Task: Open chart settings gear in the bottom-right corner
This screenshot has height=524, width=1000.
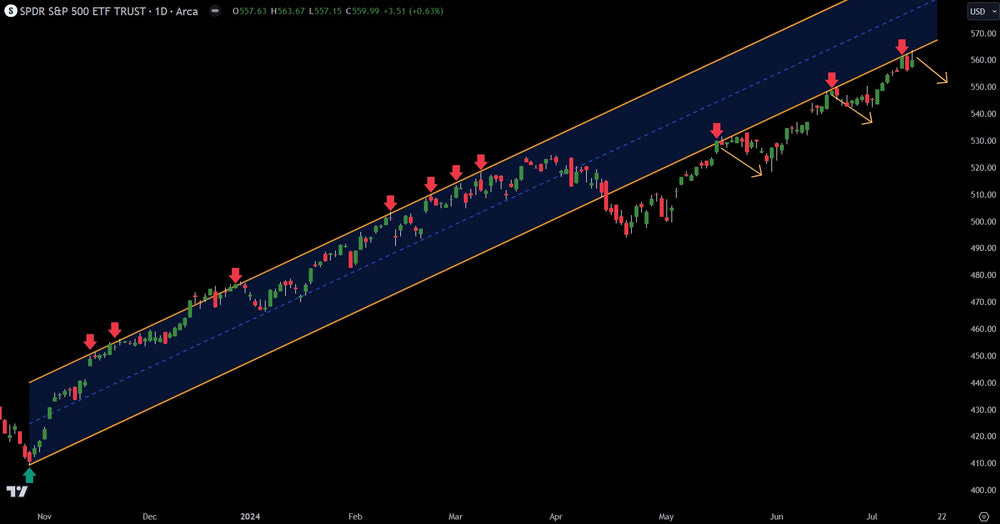Action: [x=982, y=516]
